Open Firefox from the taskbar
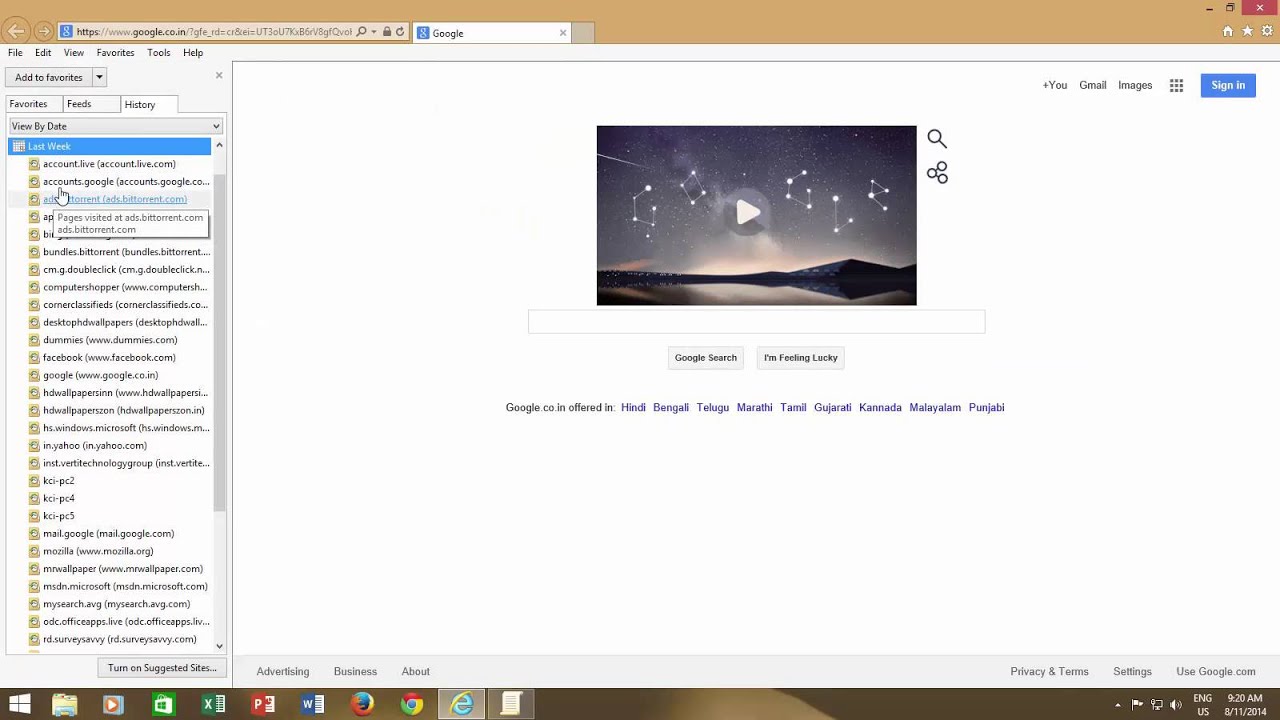 tap(362, 704)
